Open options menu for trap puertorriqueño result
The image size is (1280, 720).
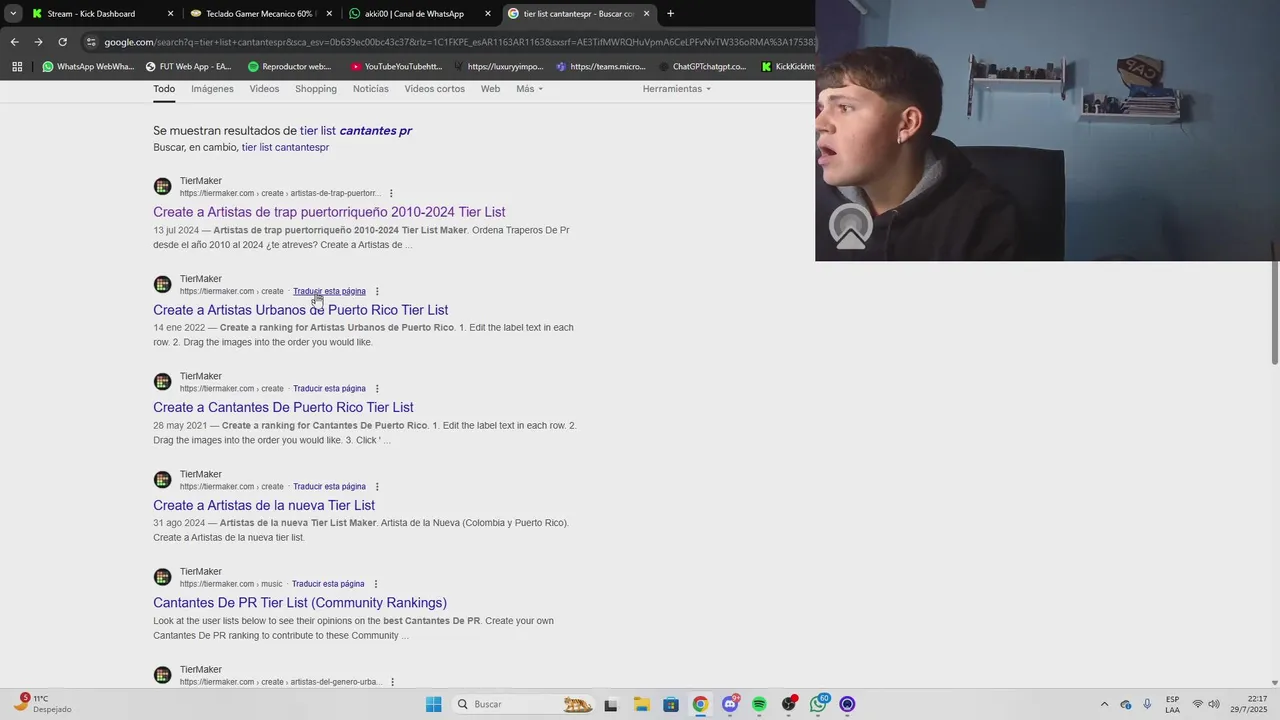(x=391, y=194)
